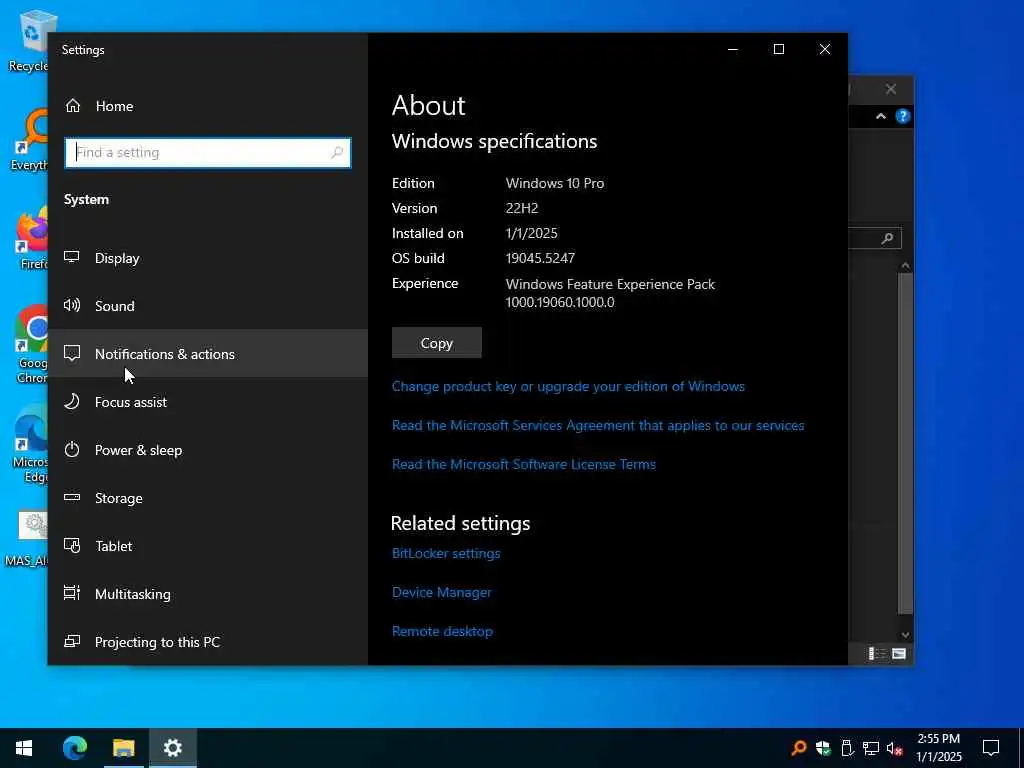Image resolution: width=1024 pixels, height=768 pixels.
Task: Click the Projecting to this PC icon
Action: click(x=72, y=641)
